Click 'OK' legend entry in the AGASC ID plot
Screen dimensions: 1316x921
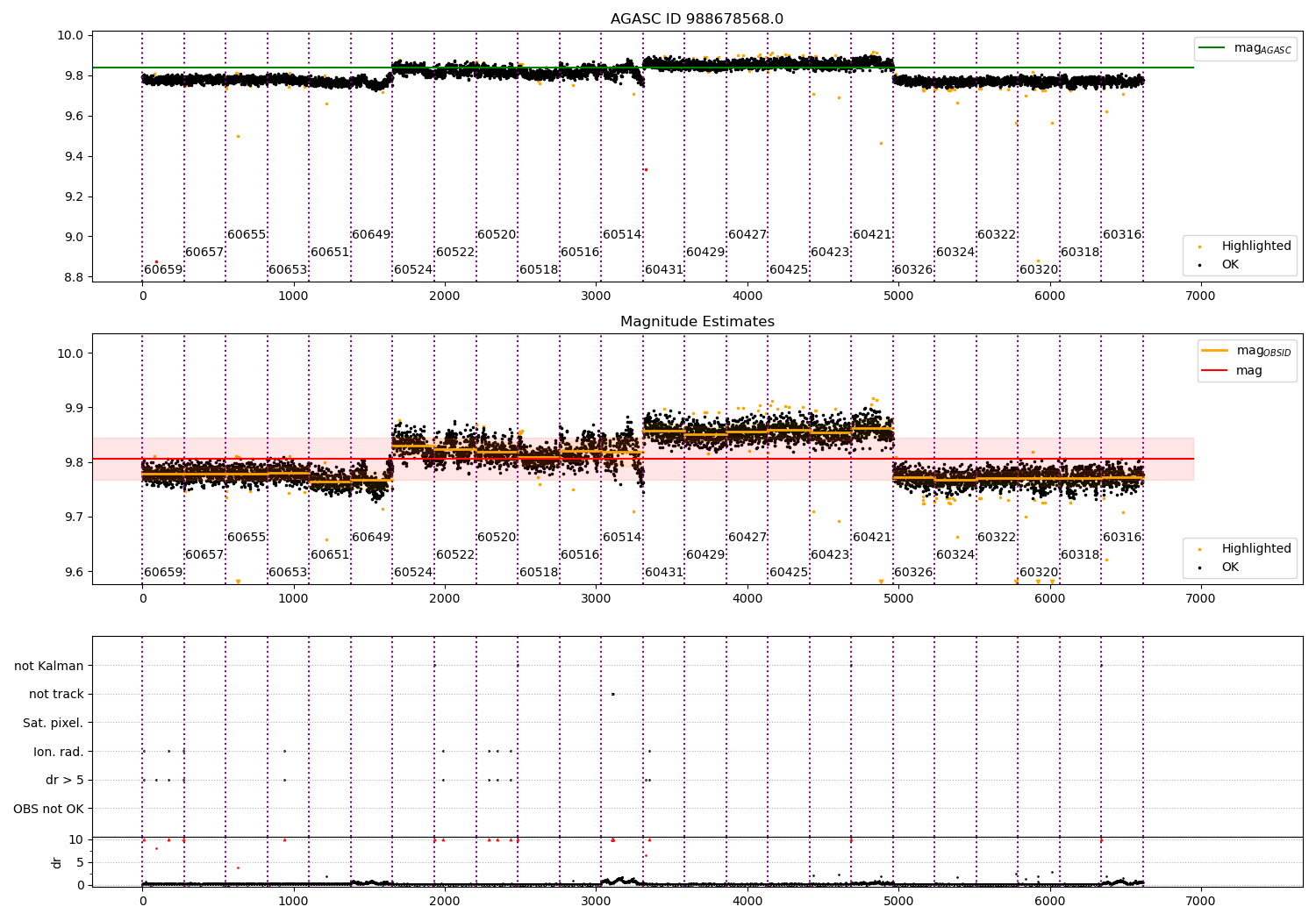[1230, 264]
